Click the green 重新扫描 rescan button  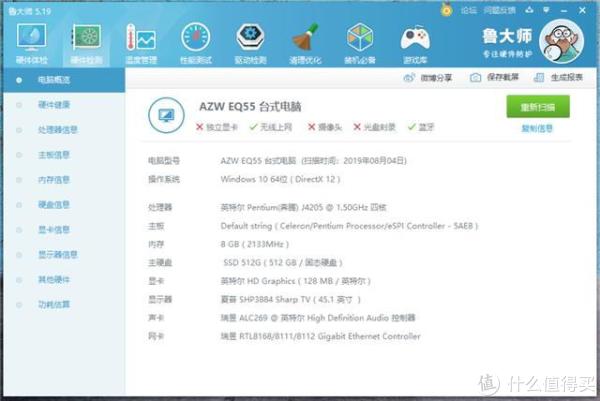coord(538,107)
